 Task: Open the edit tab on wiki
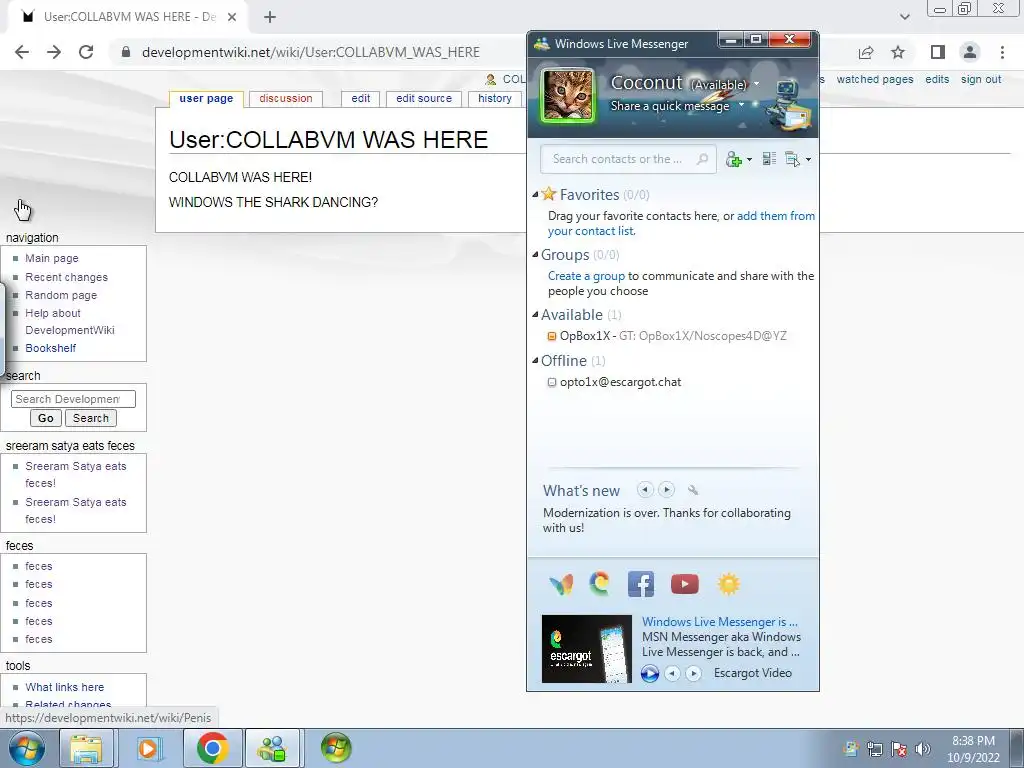(360, 99)
